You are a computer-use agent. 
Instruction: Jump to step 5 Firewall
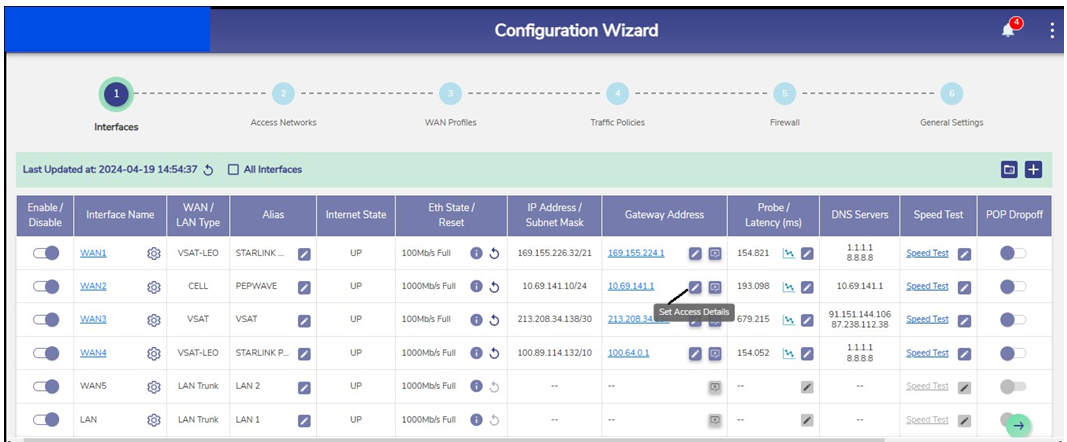tap(785, 94)
